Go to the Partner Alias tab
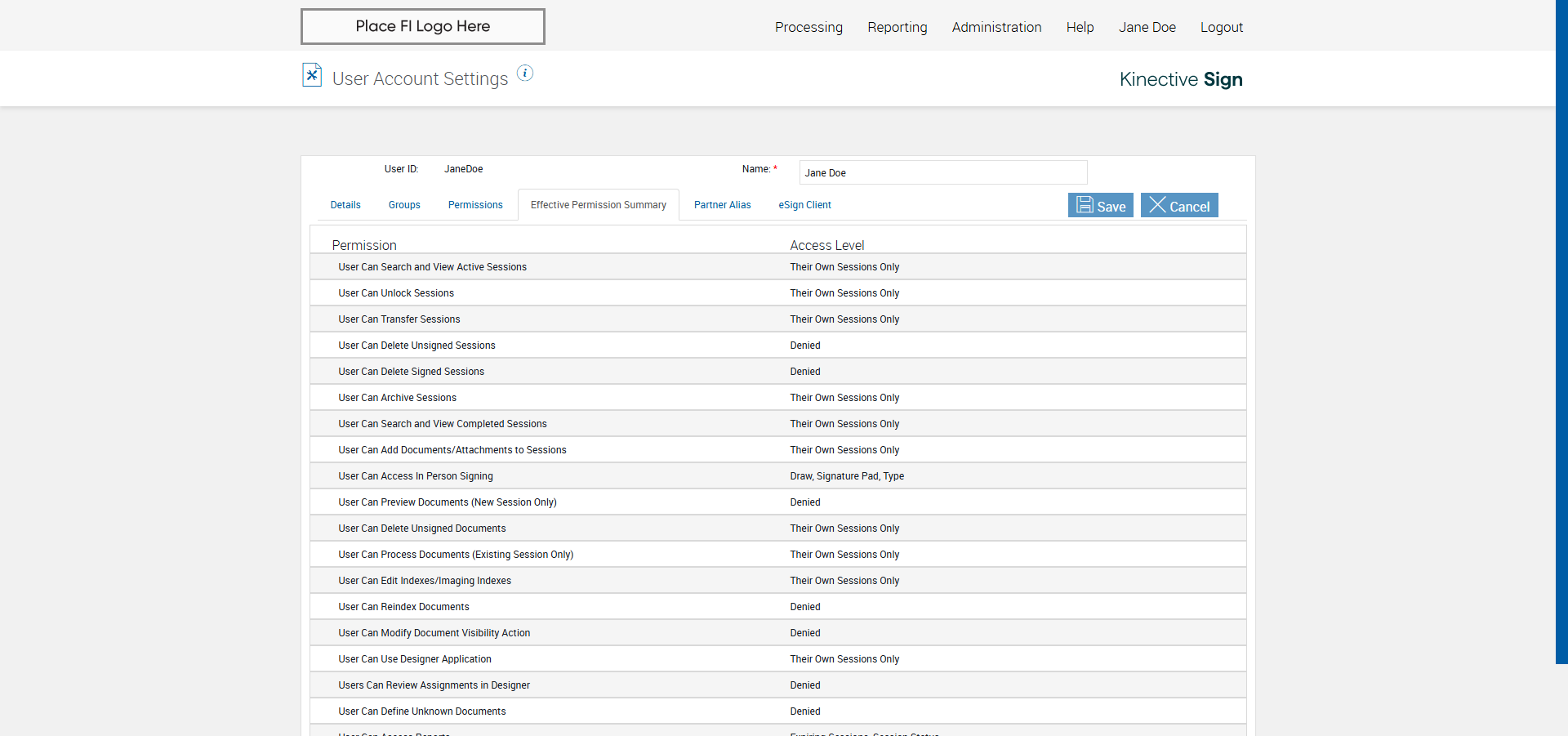Viewport: 1568px width, 736px height. pyautogui.click(x=722, y=205)
